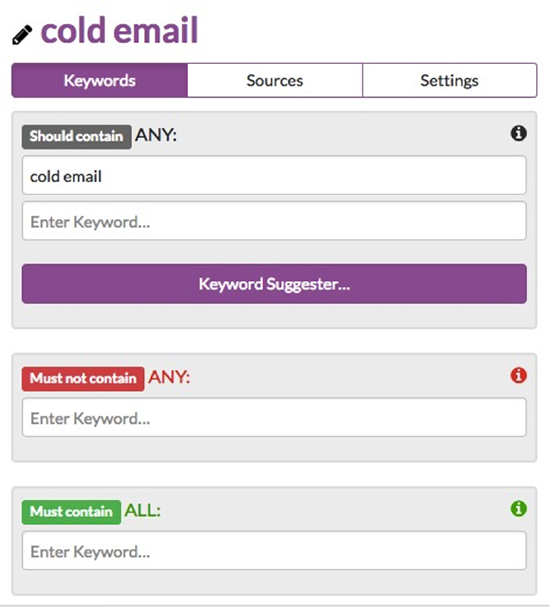Open the green info icon for Must contain
This screenshot has width=550, height=607.
[518, 508]
